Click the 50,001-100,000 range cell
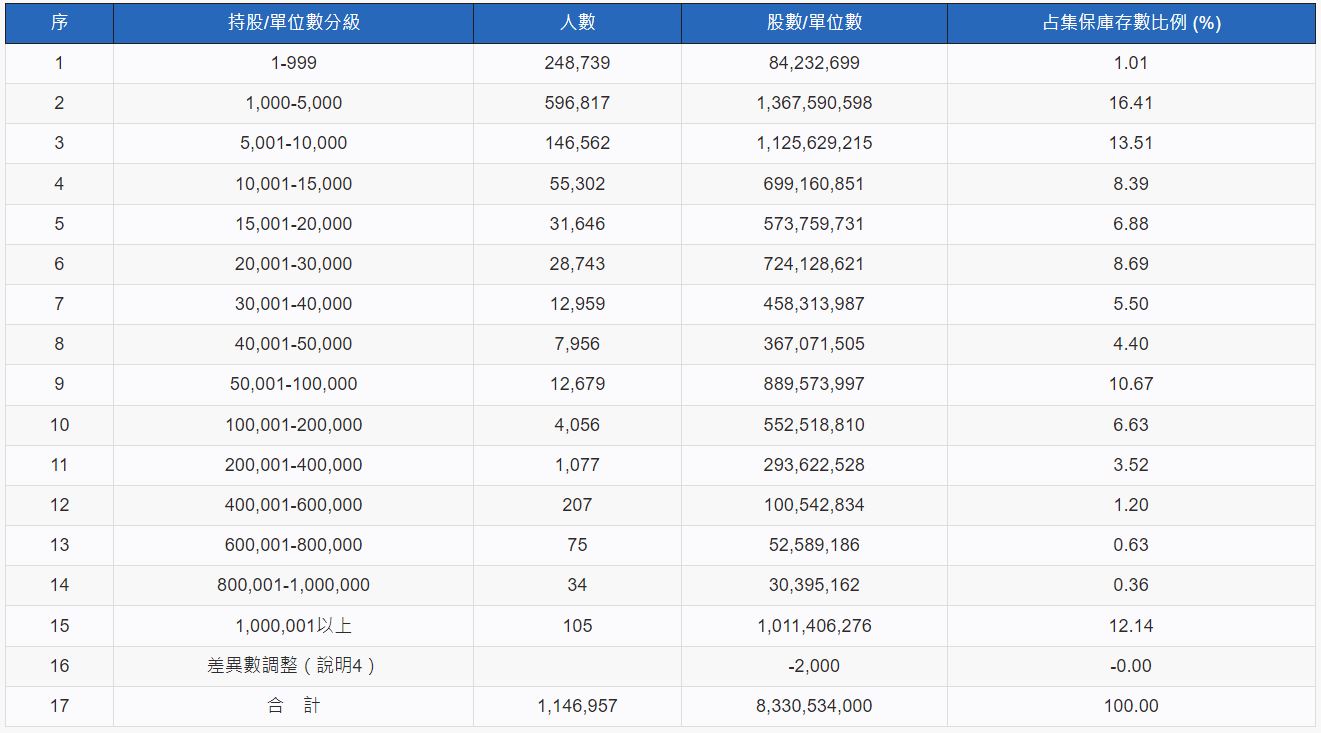 [x=293, y=384]
